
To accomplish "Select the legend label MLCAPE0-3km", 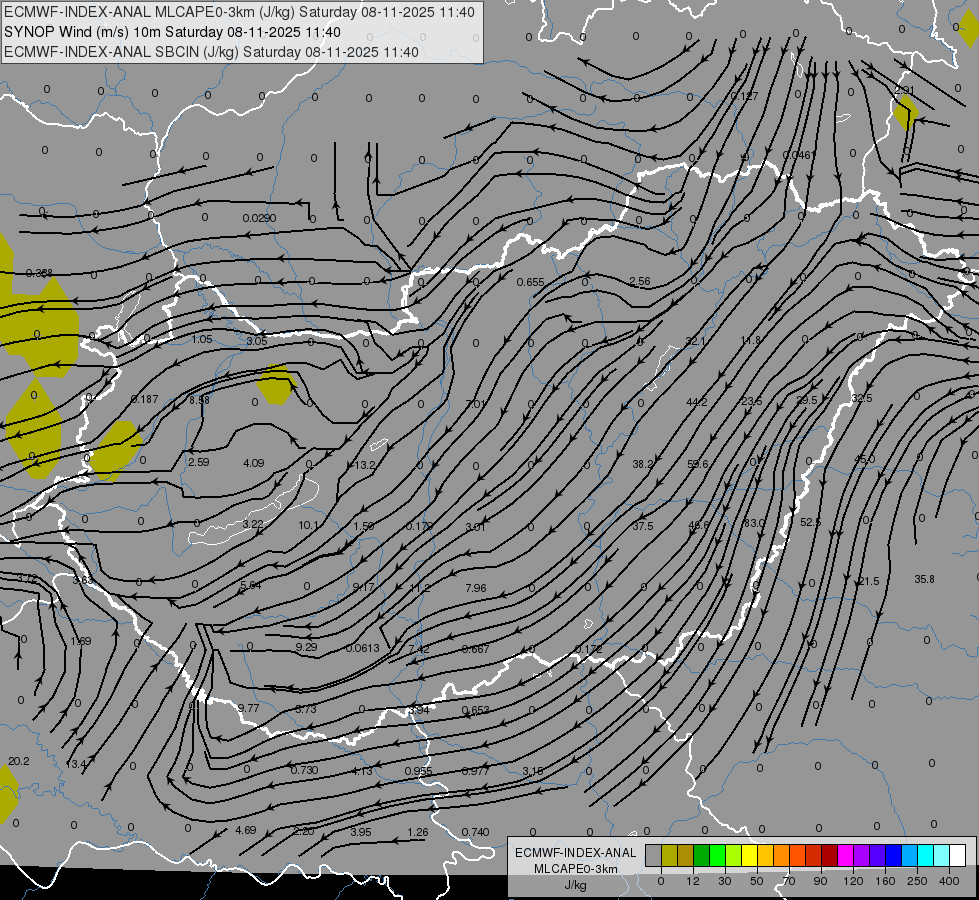I will point(576,869).
